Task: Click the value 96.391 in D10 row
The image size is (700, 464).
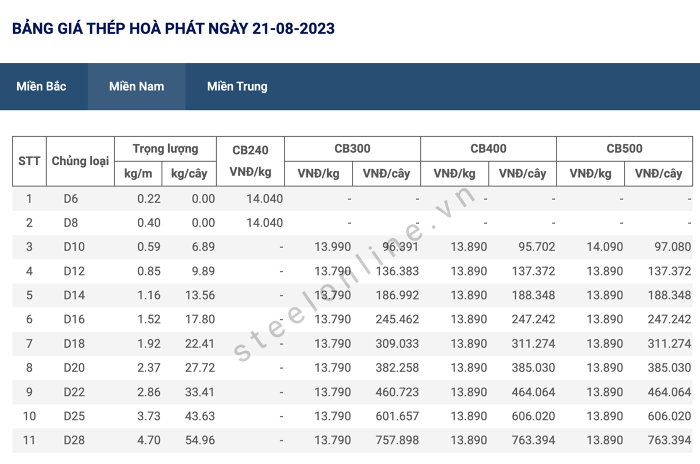Action: 400,247
